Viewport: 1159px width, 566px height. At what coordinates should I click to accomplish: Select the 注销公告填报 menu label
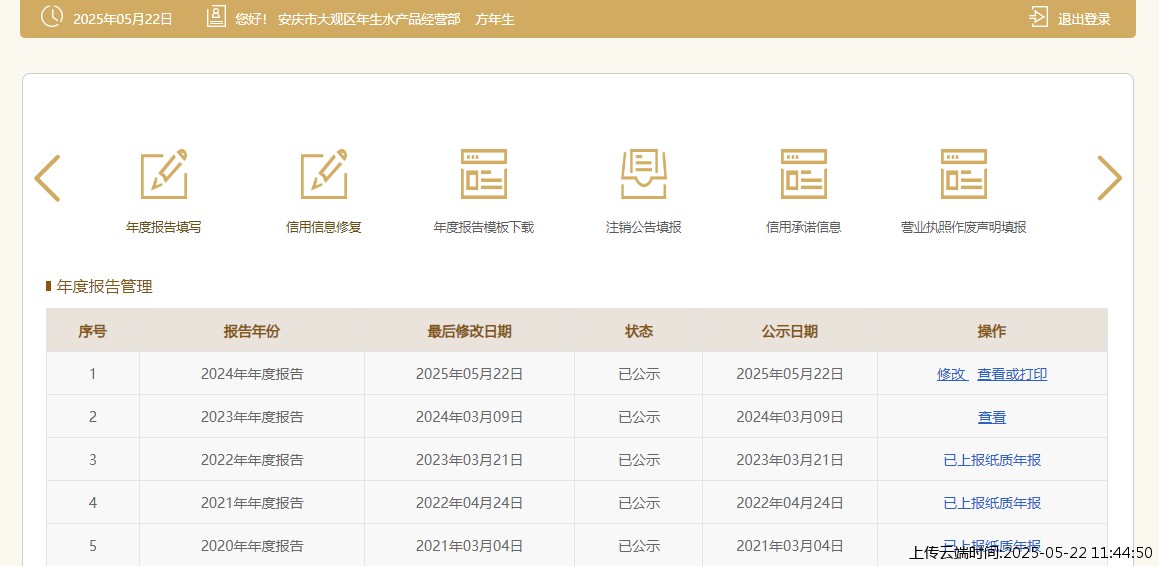click(644, 227)
